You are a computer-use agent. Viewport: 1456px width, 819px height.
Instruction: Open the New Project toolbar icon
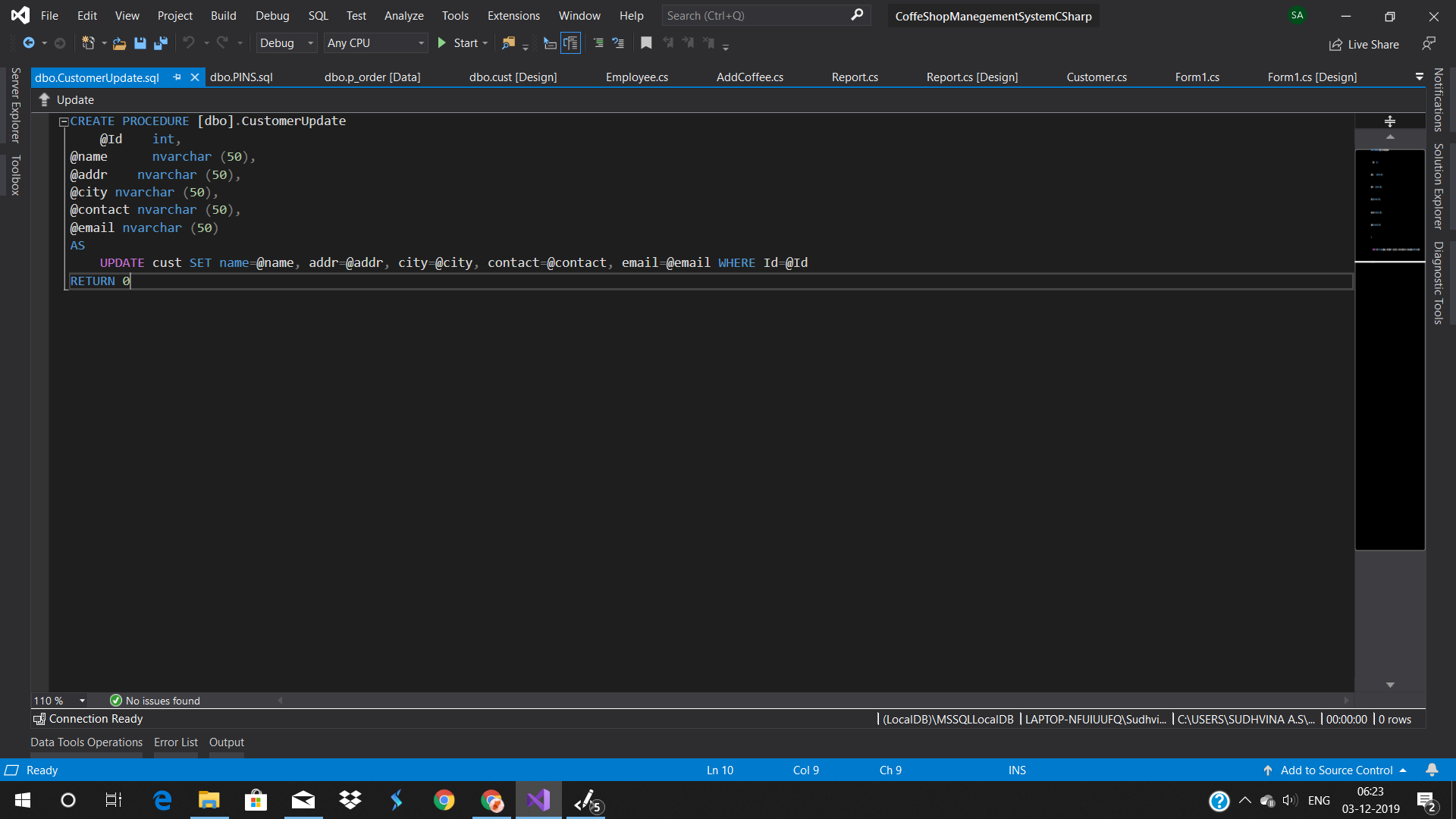pos(90,43)
